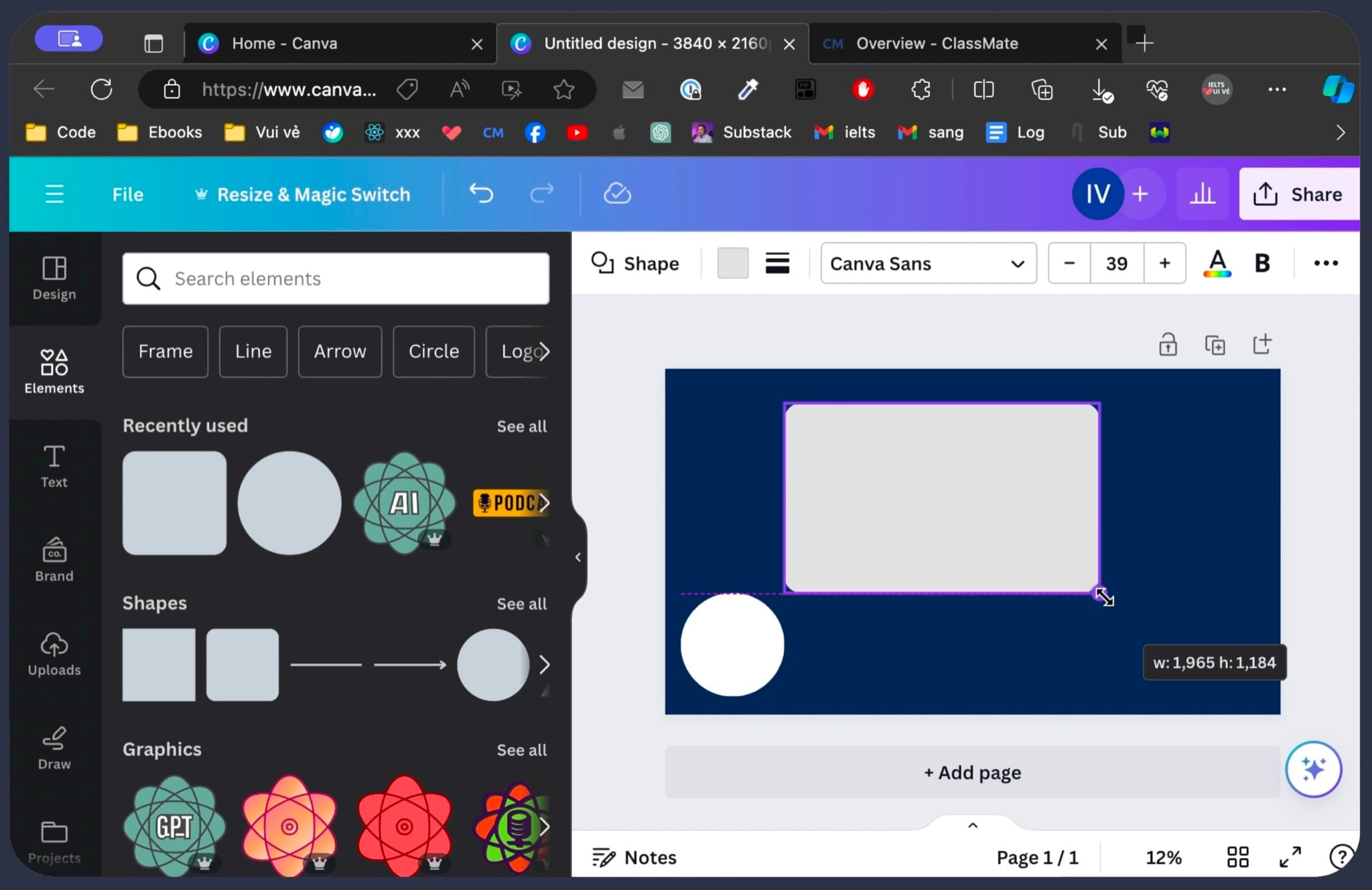Open the Uploads panel
This screenshot has width=1372, height=890.
click(x=54, y=654)
